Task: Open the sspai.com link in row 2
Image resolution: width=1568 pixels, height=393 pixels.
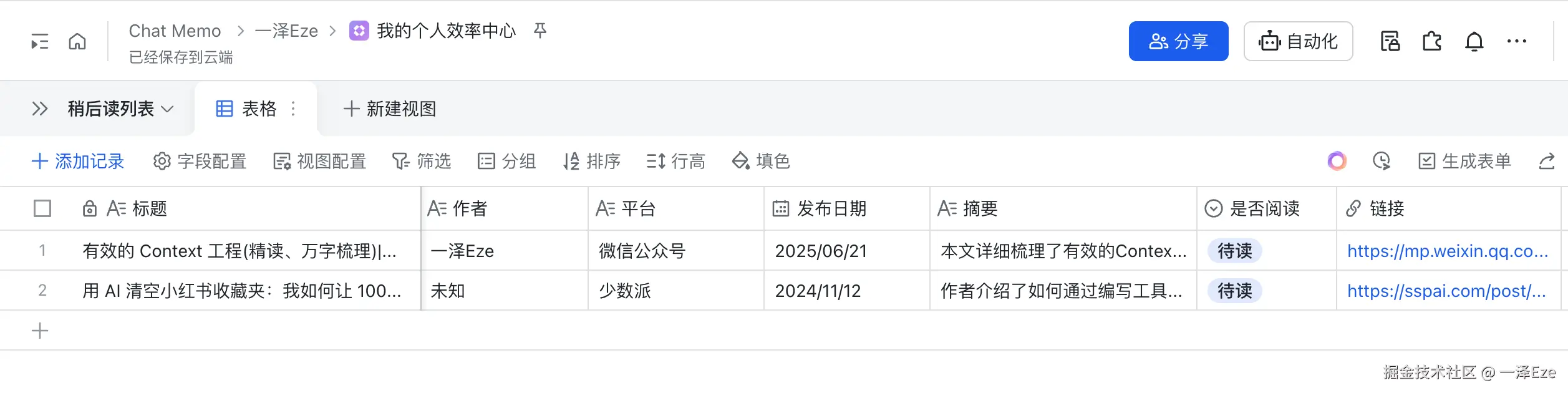Action: (1446, 291)
